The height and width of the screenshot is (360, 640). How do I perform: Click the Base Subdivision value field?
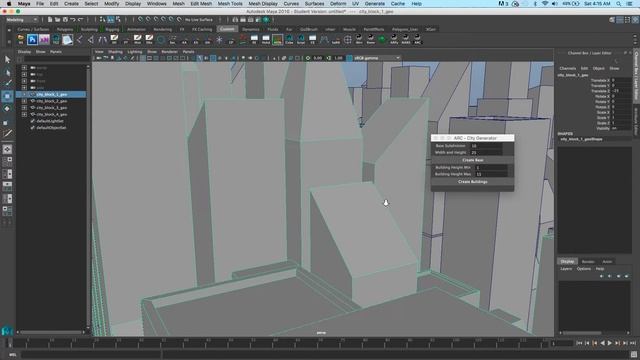[486, 146]
